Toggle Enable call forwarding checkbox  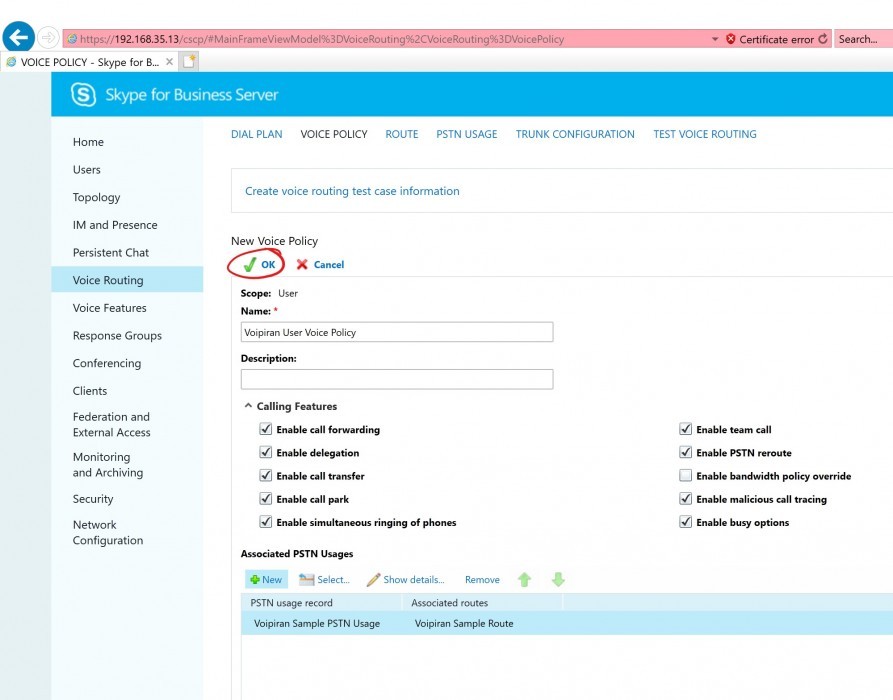coord(265,429)
